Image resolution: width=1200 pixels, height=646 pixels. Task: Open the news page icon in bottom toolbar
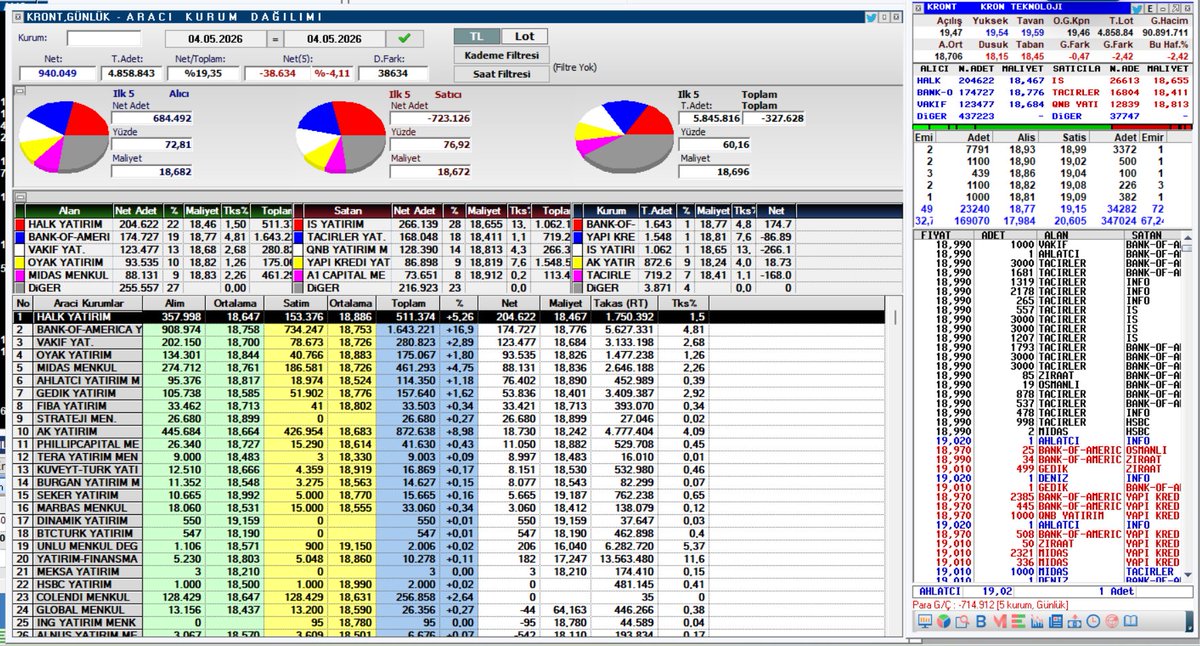point(1055,621)
